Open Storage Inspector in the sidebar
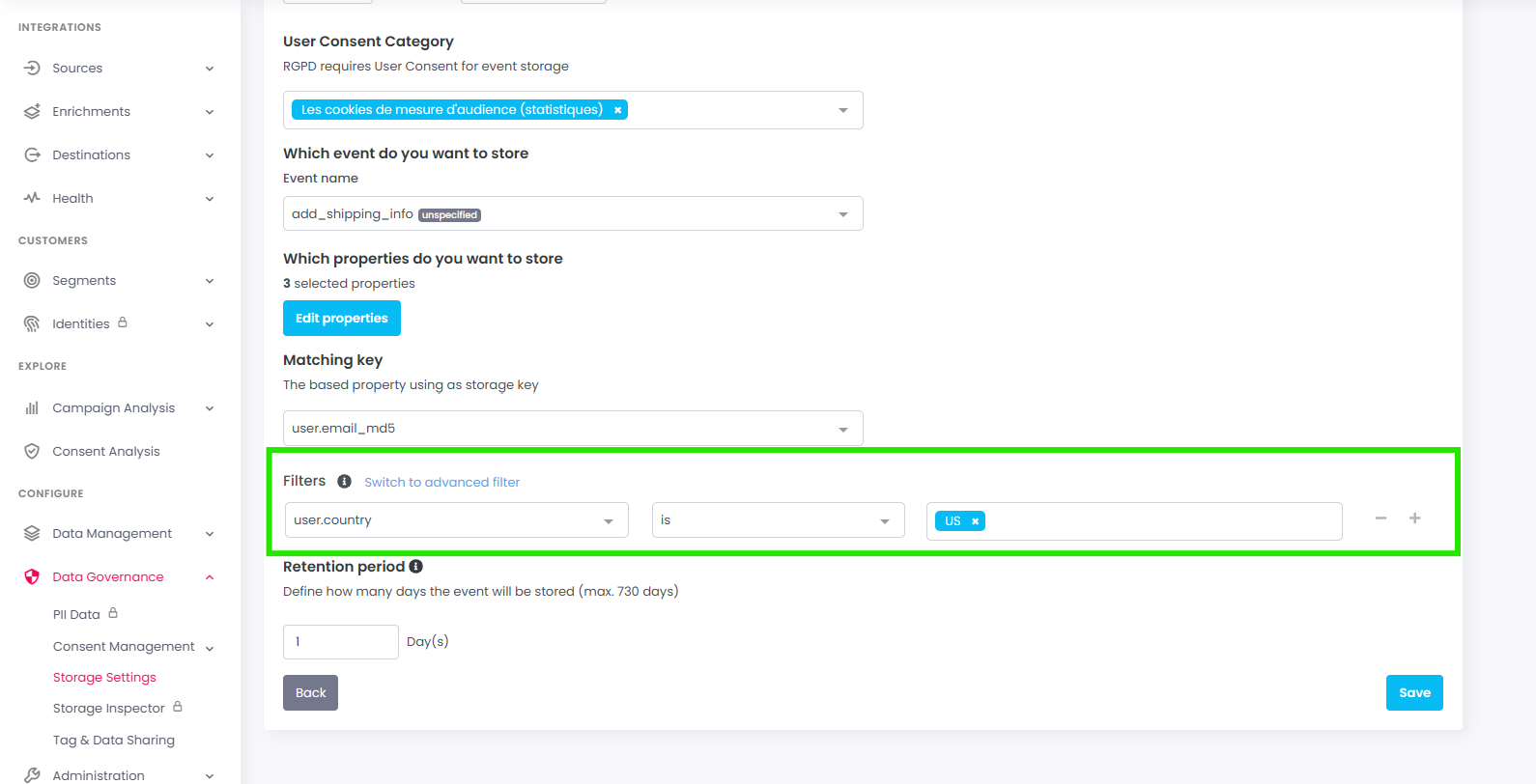This screenshot has width=1536, height=784. (x=109, y=708)
